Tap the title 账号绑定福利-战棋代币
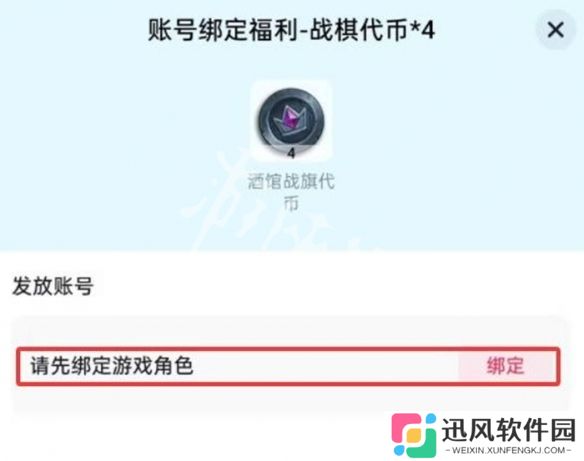The image size is (584, 461). tap(277, 30)
